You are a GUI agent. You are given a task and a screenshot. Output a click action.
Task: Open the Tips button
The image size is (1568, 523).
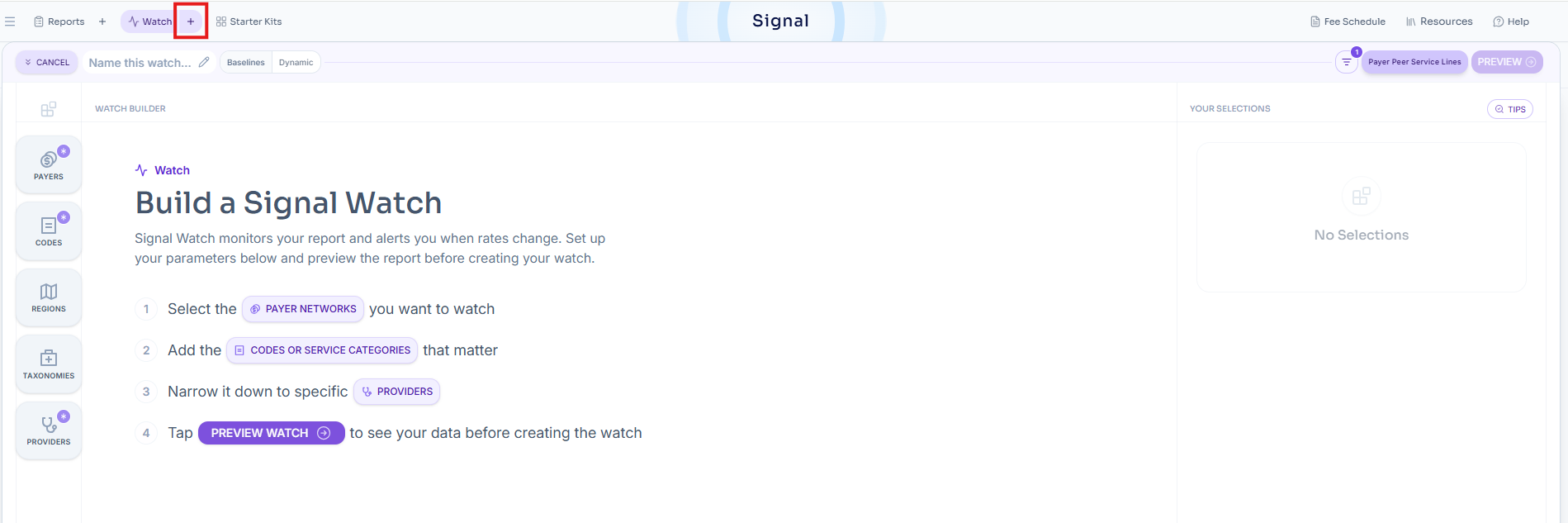(x=1510, y=109)
